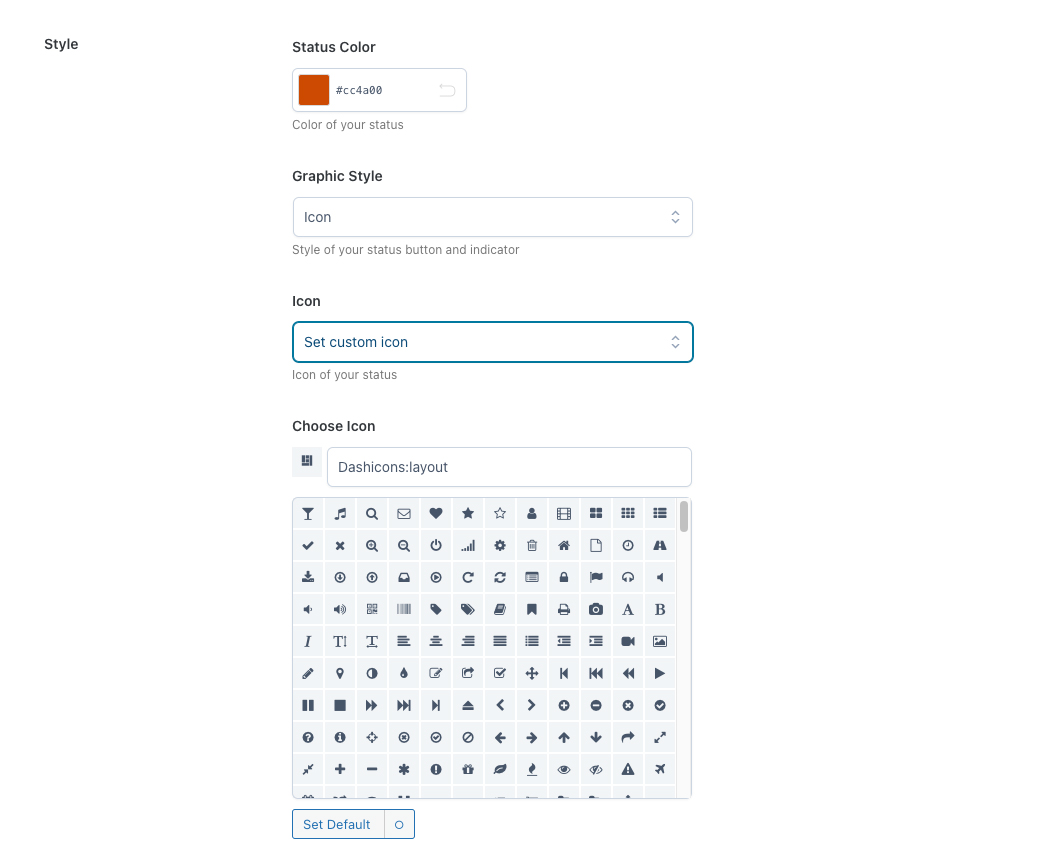Pick the airplane icon
This screenshot has height=867, width=1062.
coord(660,769)
